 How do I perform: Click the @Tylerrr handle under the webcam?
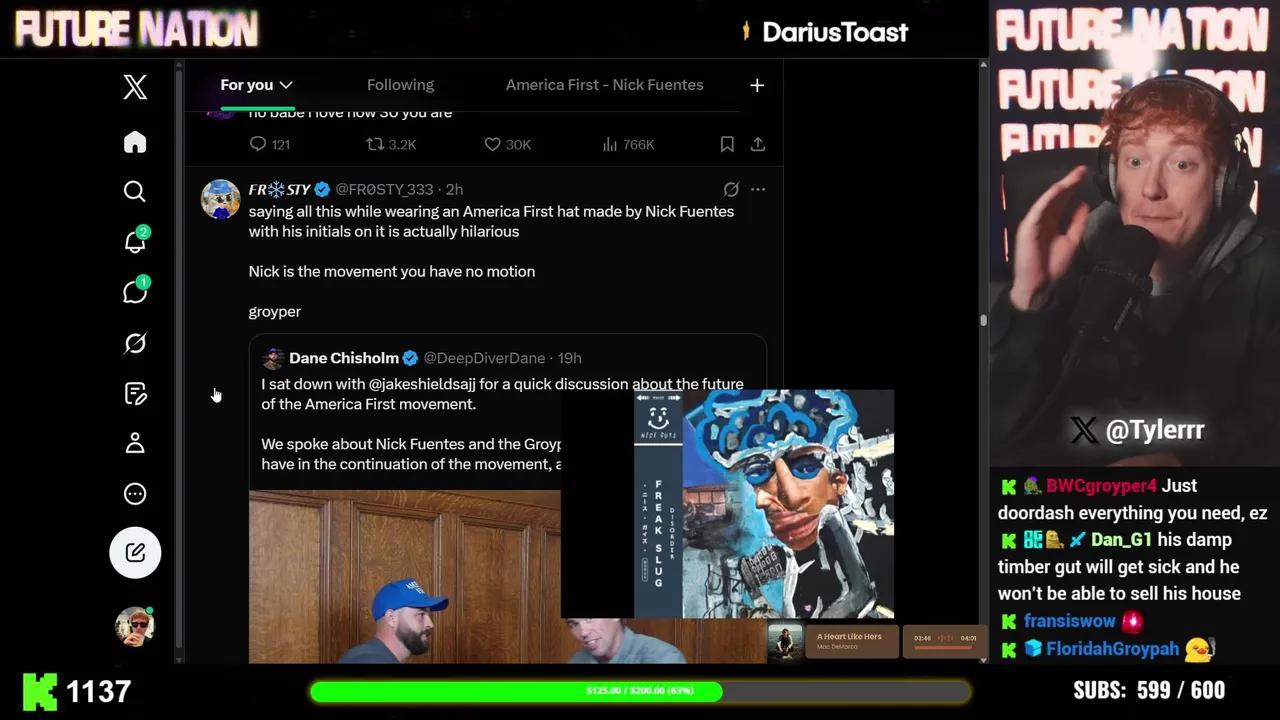click(1154, 430)
